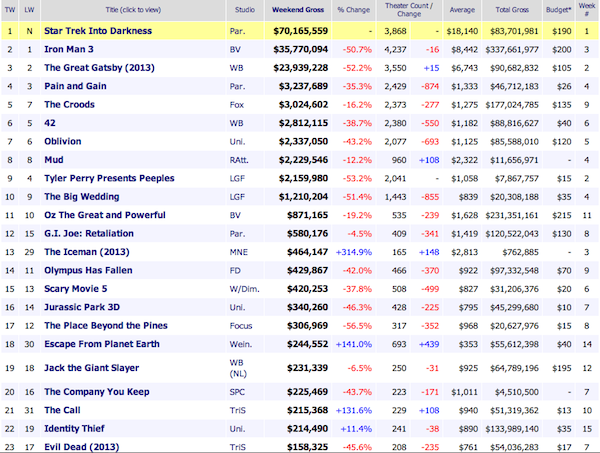Sort by % Change column header
The height and width of the screenshot is (453, 600).
354,10
